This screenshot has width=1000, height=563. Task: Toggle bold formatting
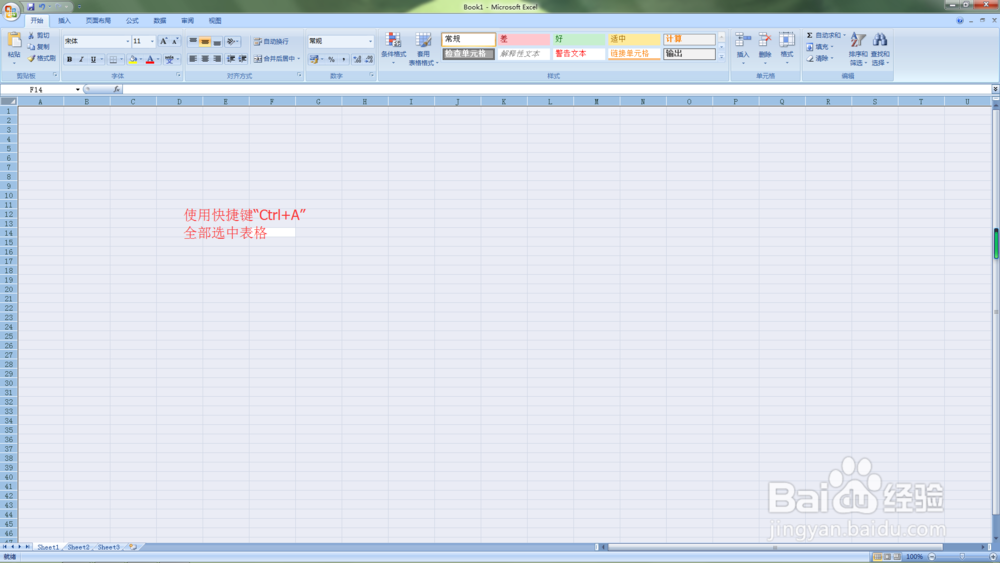(70, 59)
